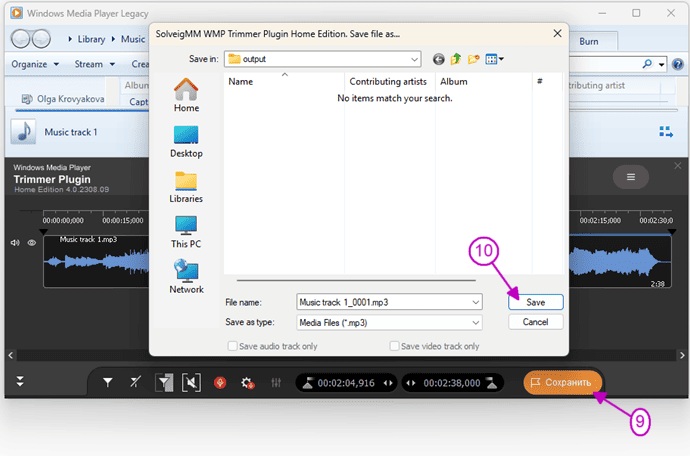Image resolution: width=690 pixels, height=456 pixels.
Task: Edit end time 00:02:38,000 field
Action: click(451, 383)
